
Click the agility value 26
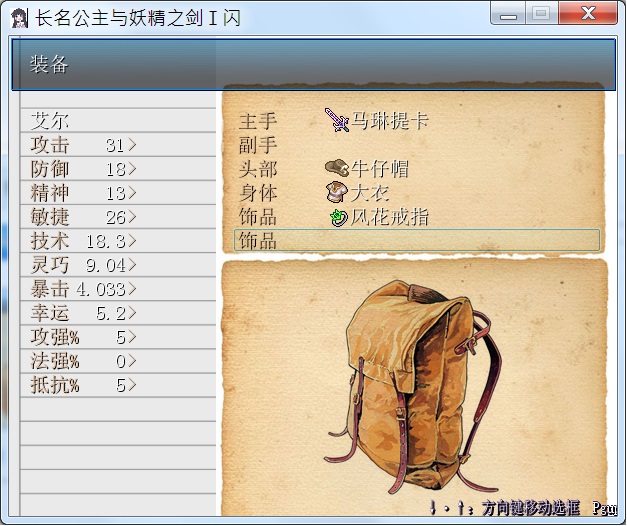pos(116,218)
